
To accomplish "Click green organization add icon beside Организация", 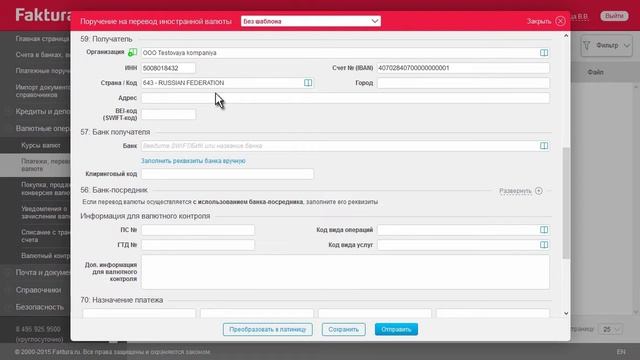I will click(x=132, y=52).
